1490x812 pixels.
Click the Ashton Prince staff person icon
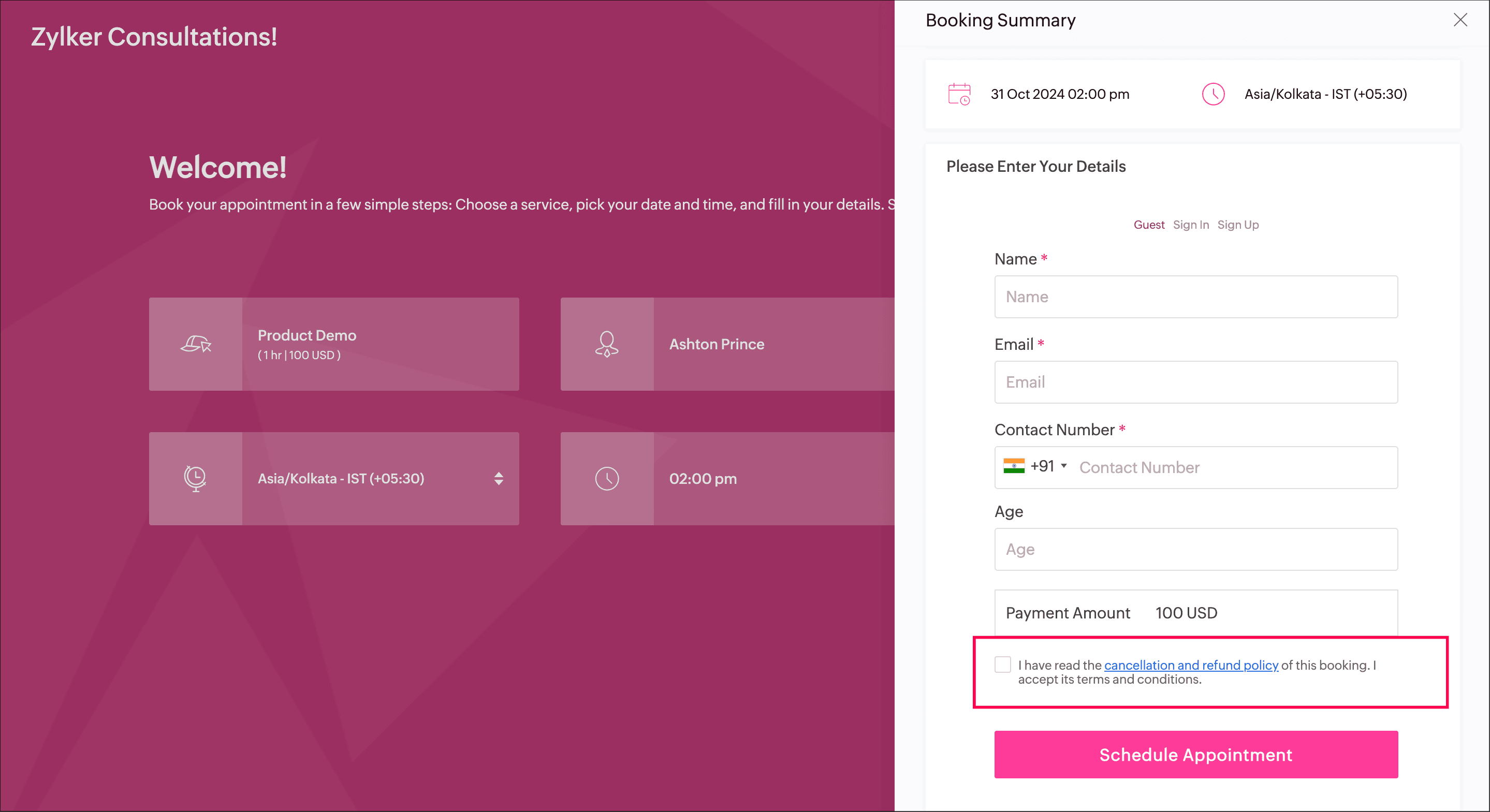[x=607, y=344]
